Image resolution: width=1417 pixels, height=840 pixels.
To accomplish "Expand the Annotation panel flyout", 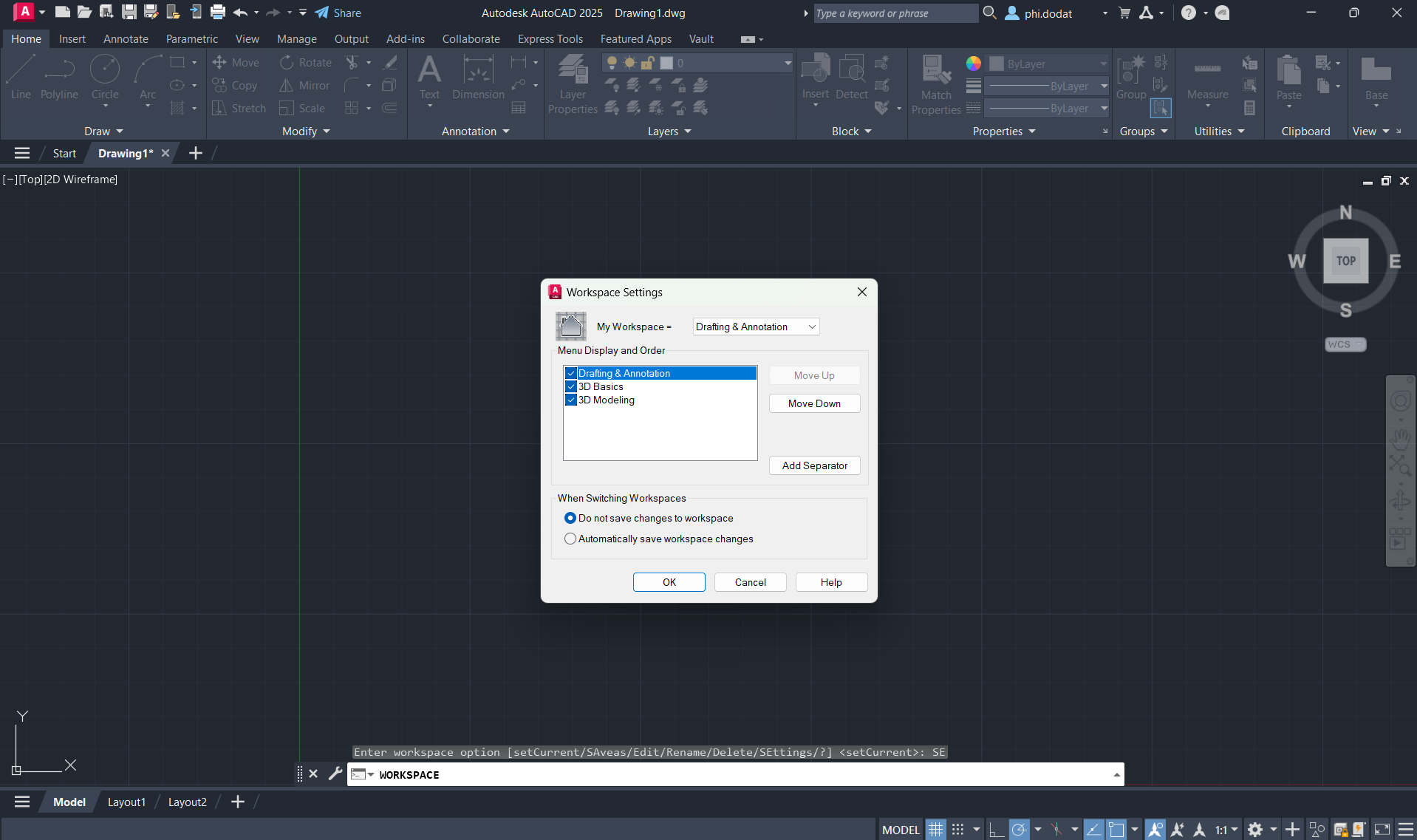I will pyautogui.click(x=475, y=131).
